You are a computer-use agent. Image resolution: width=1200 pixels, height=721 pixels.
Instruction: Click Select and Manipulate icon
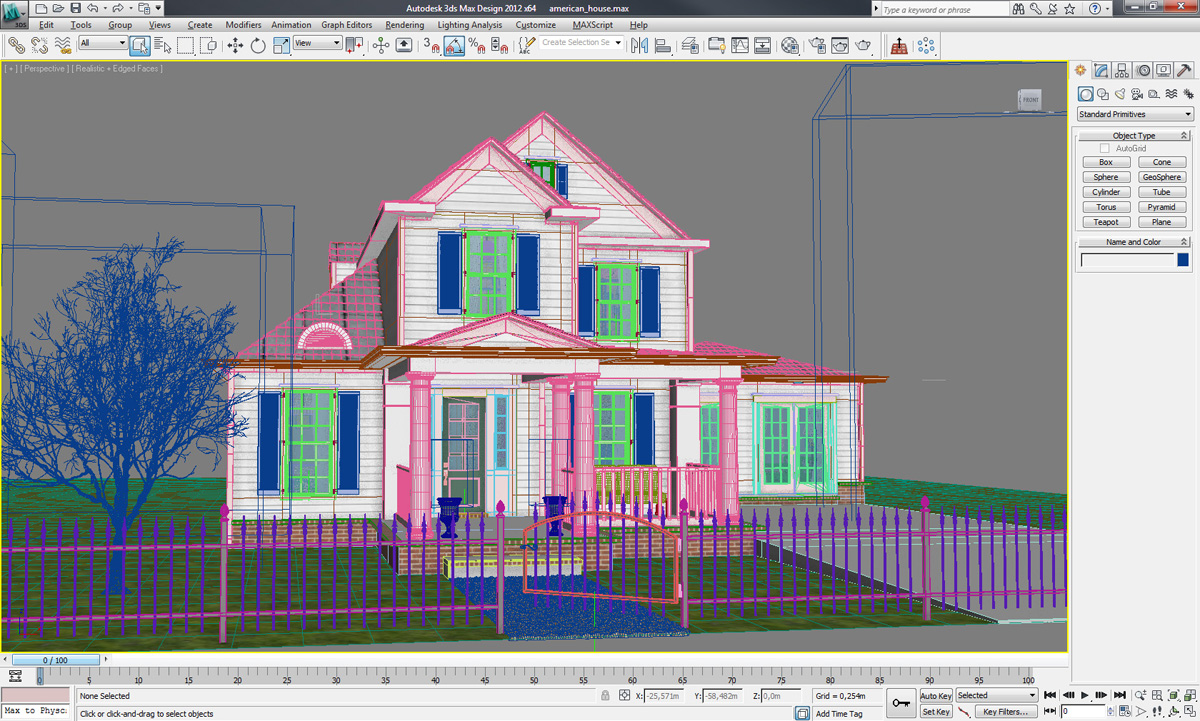[x=381, y=45]
